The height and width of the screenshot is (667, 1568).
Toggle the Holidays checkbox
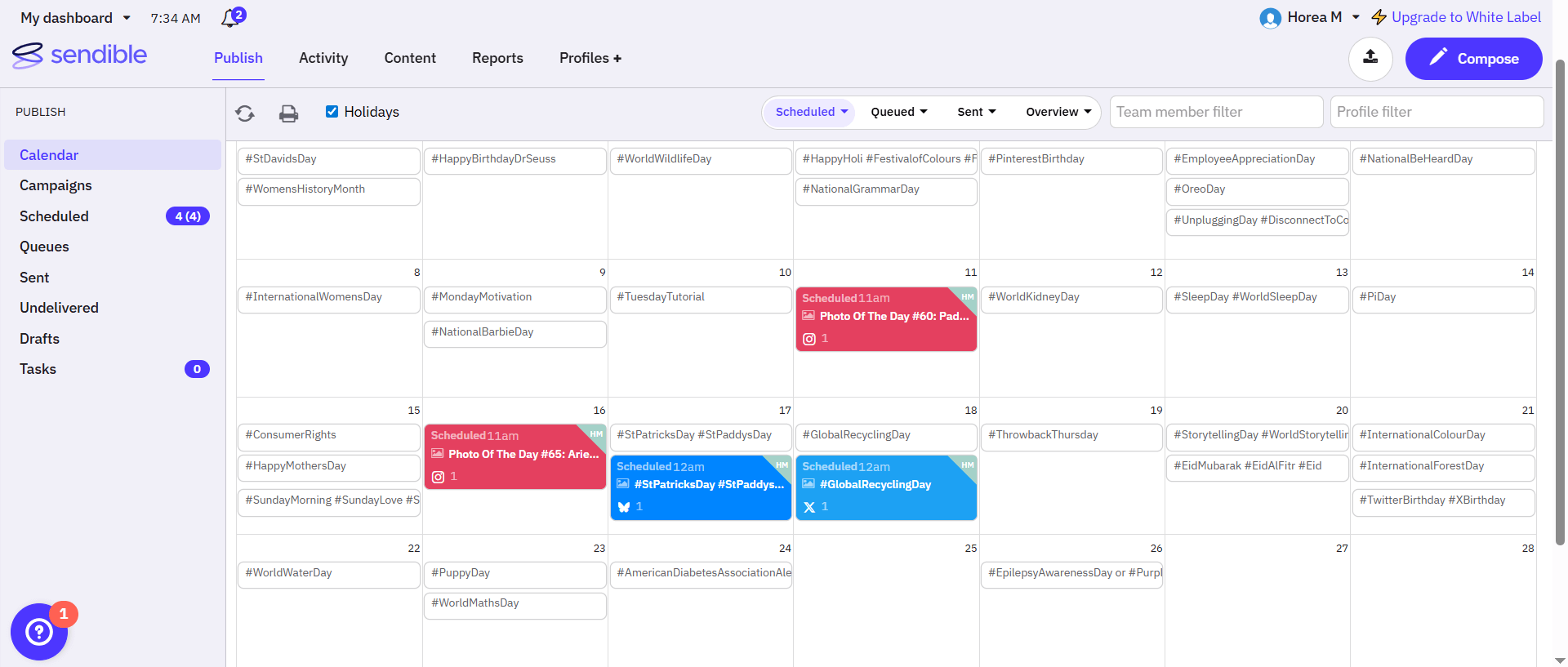point(332,112)
